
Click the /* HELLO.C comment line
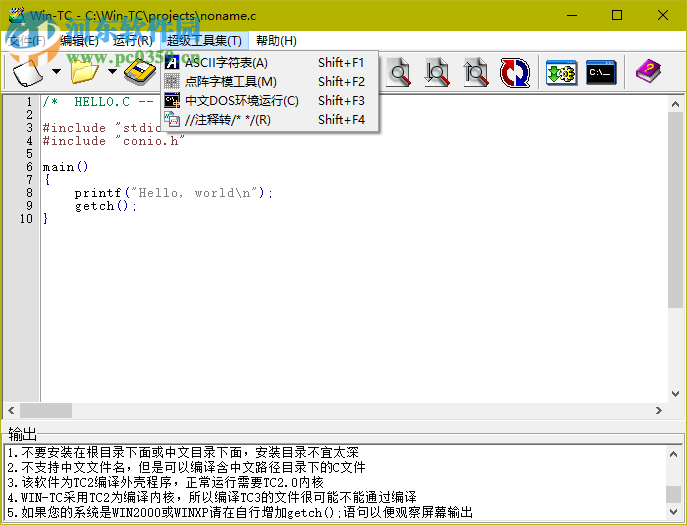(x=98, y=102)
